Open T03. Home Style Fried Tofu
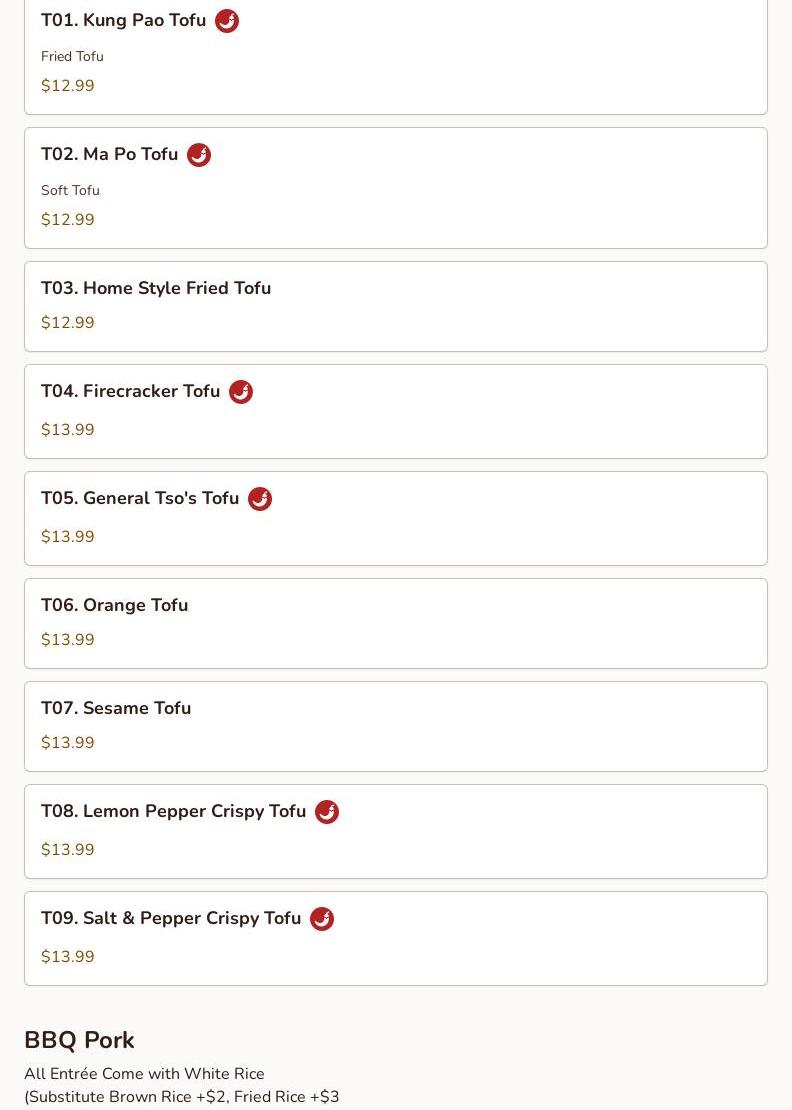The height and width of the screenshot is (1110, 792). [x=396, y=307]
